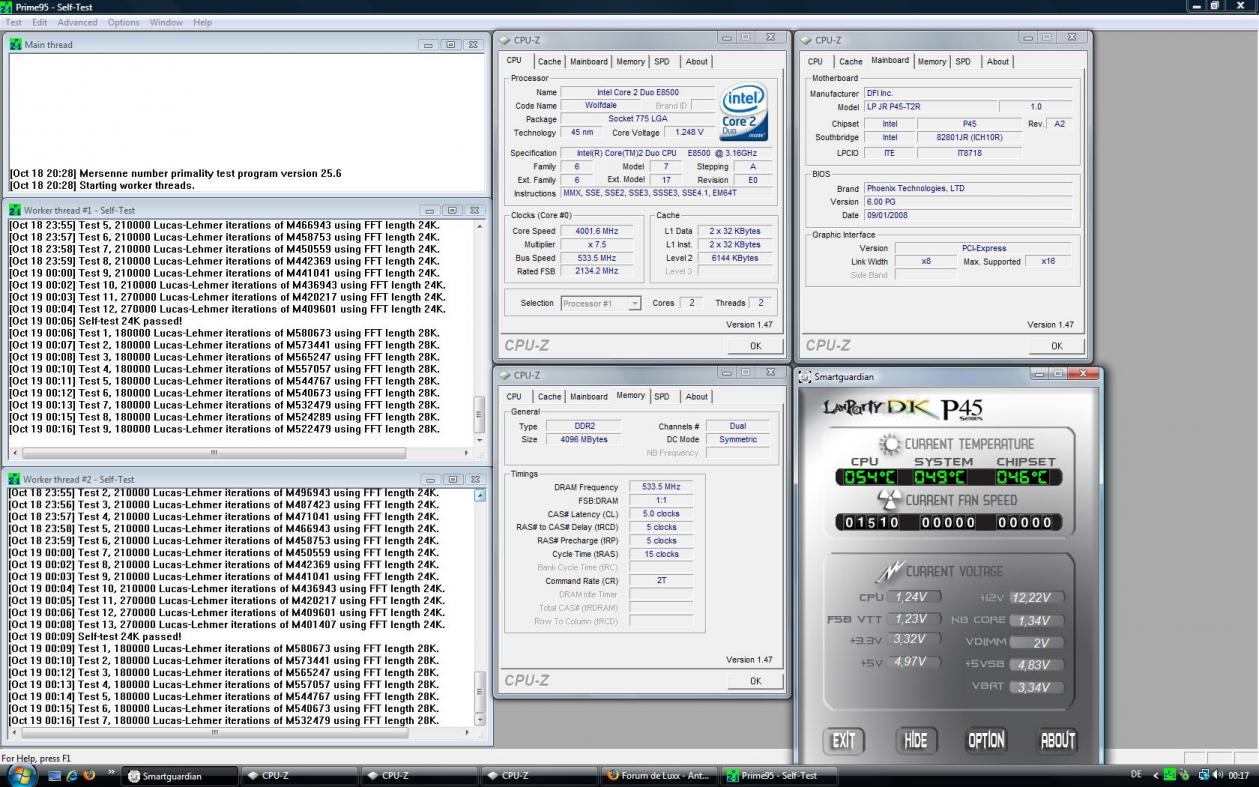
Task: Click the Worker thread #2 window icon
Action: 15,479
